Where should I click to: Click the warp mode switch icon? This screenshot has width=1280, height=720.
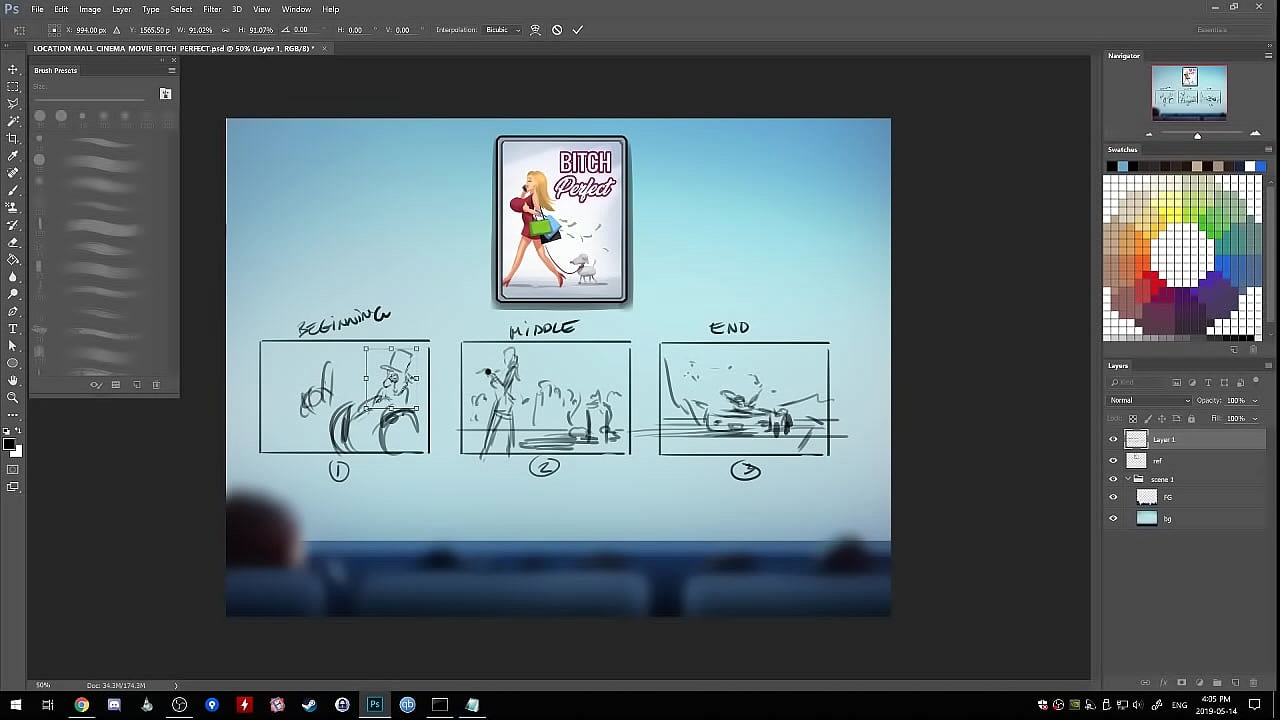click(535, 30)
